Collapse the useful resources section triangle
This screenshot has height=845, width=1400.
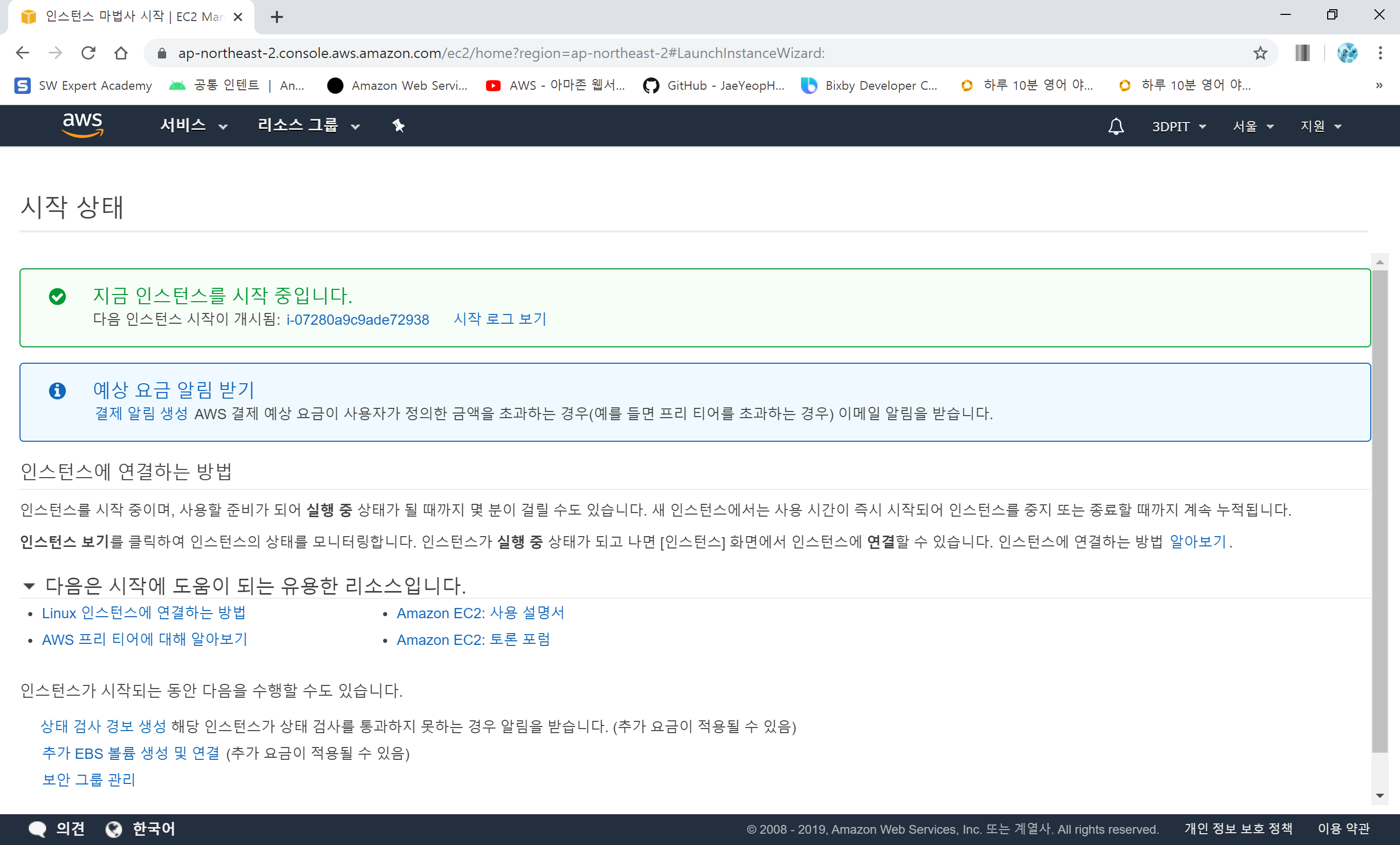tap(29, 585)
